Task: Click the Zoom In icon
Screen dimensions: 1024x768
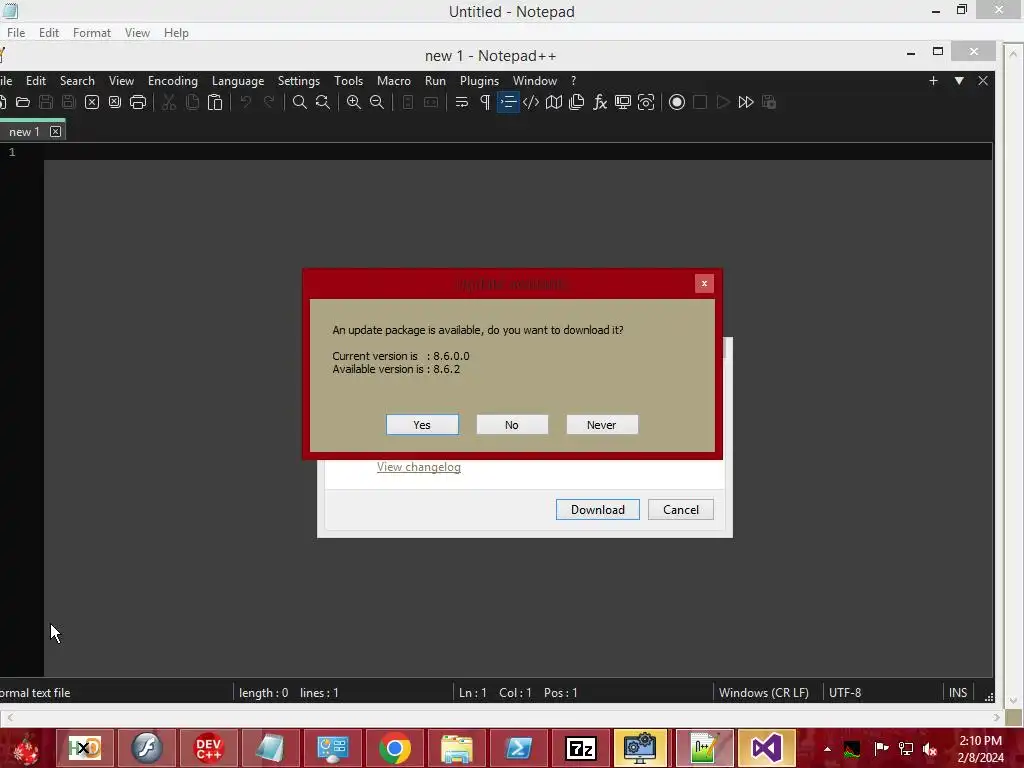Action: [x=354, y=103]
